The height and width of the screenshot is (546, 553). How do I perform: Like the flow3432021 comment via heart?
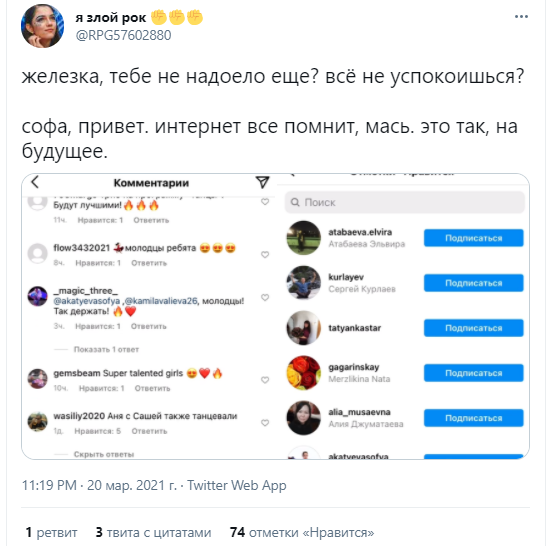pyautogui.click(x=265, y=255)
